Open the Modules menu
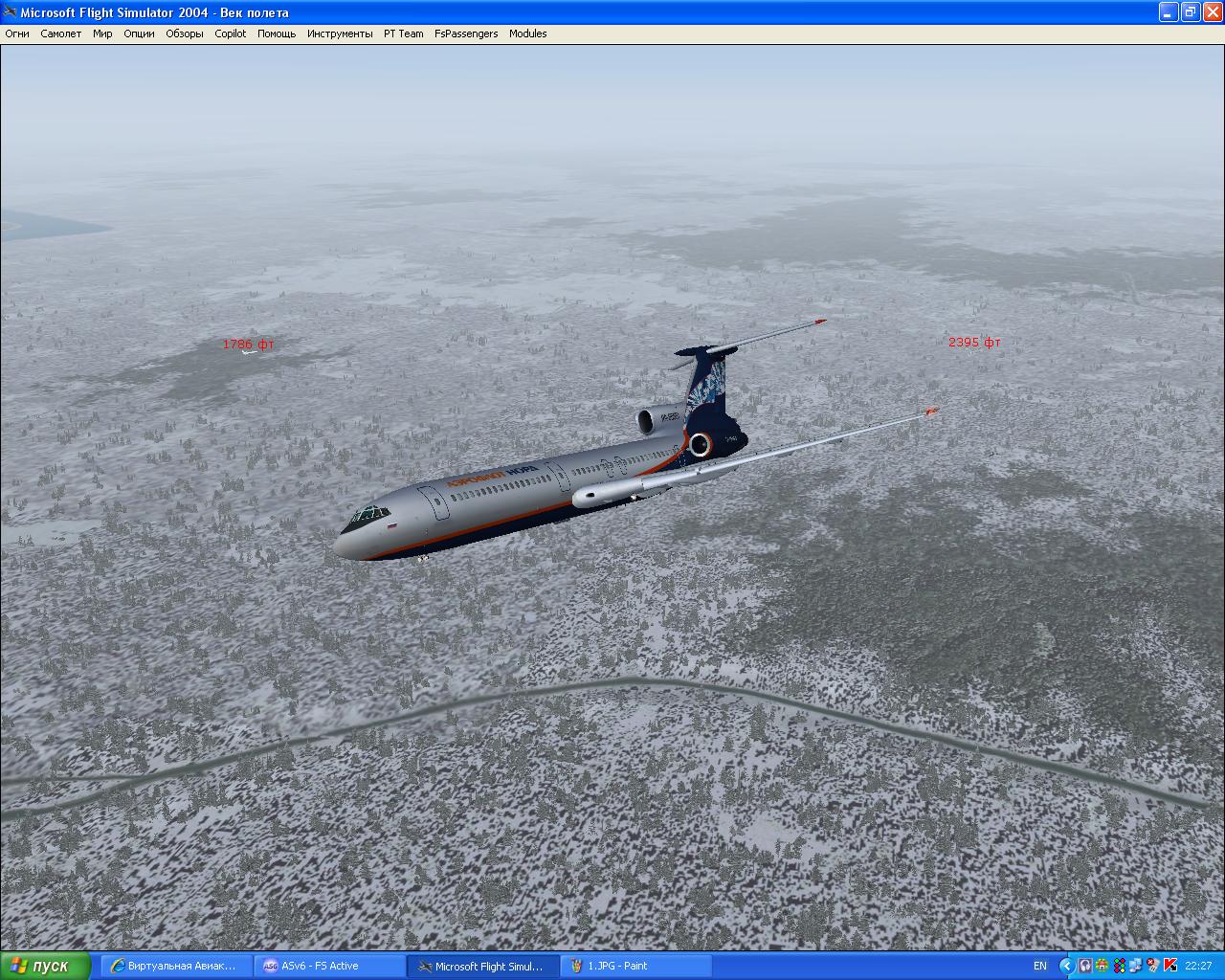 click(528, 33)
